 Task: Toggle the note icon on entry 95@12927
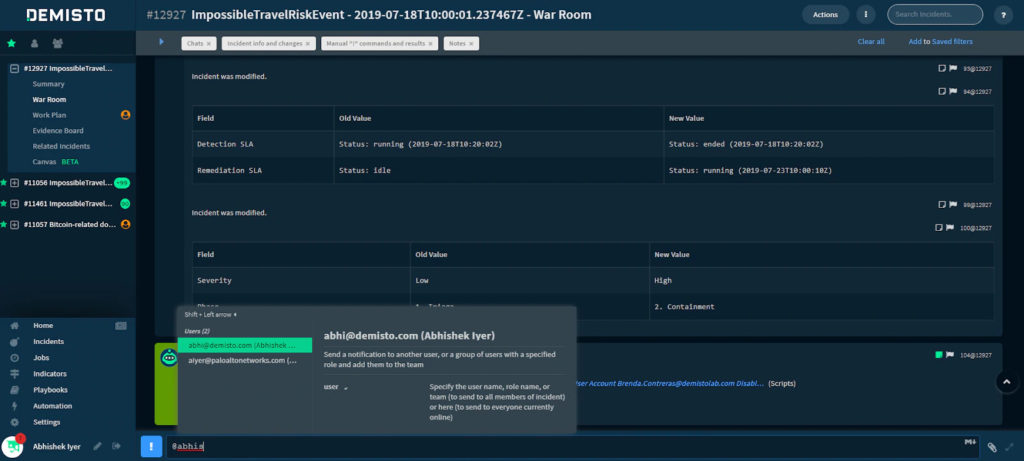pos(942,67)
